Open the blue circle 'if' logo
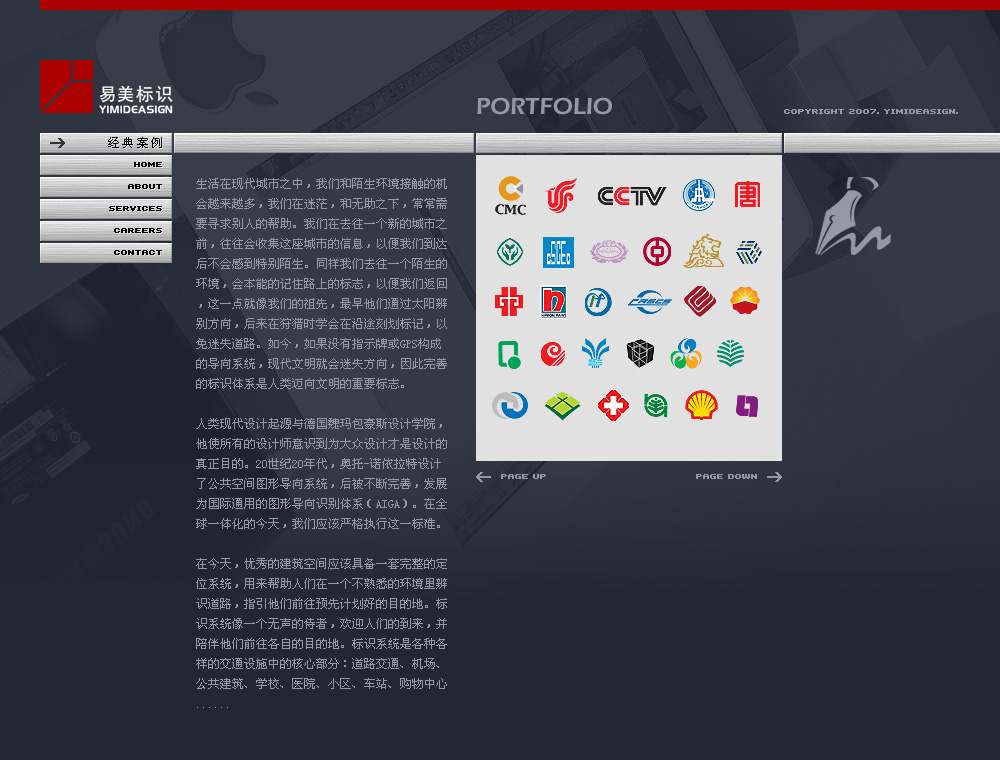Image resolution: width=1000 pixels, height=760 pixels. (x=598, y=302)
